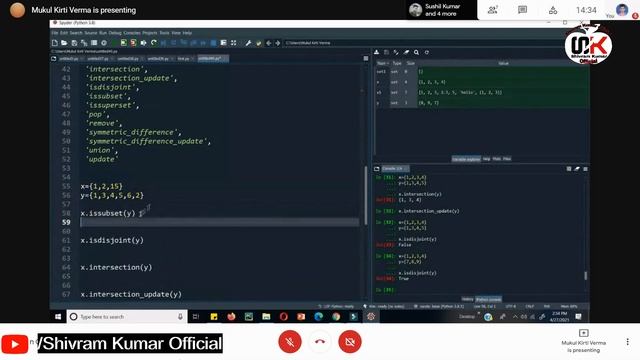Open Windows Start menu
Image resolution: width=640 pixels, height=360 pixels.
point(58,317)
